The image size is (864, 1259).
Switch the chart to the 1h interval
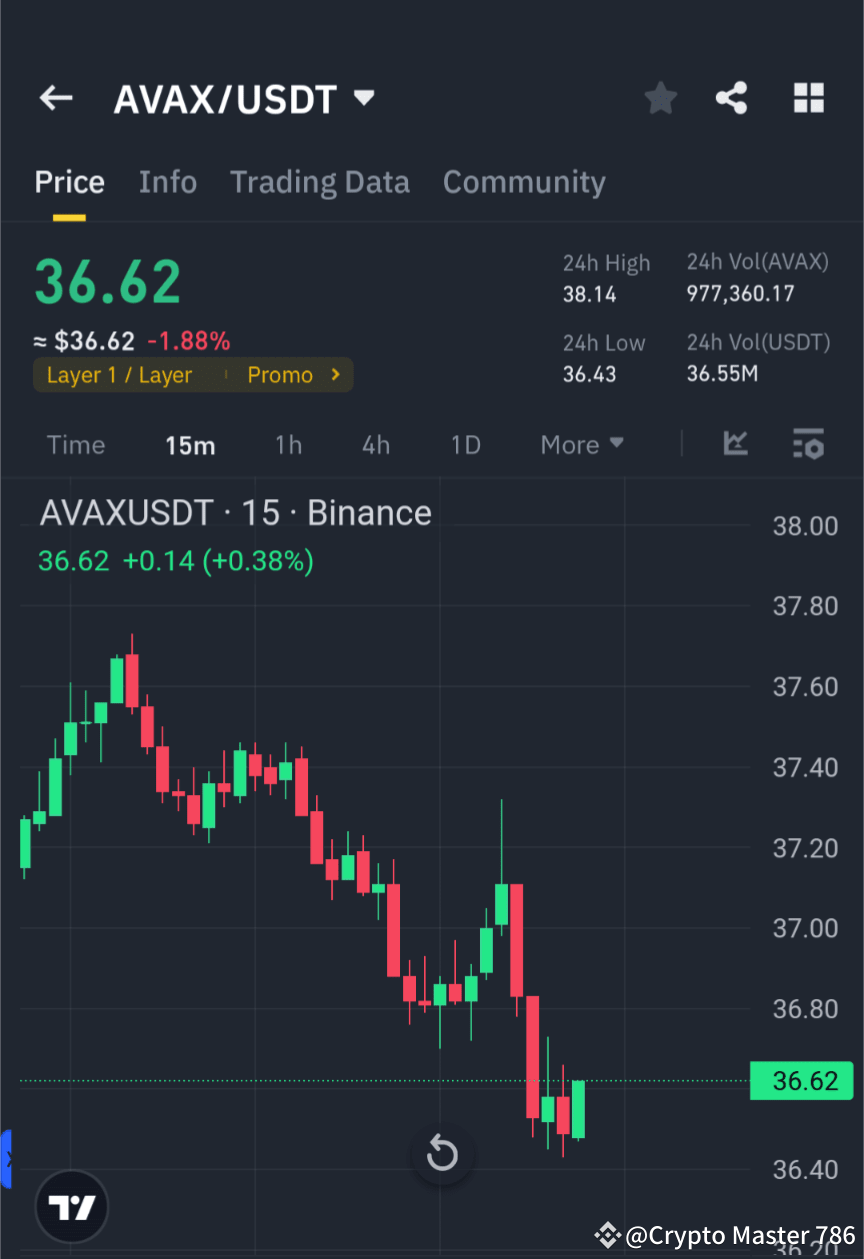pyautogui.click(x=288, y=445)
